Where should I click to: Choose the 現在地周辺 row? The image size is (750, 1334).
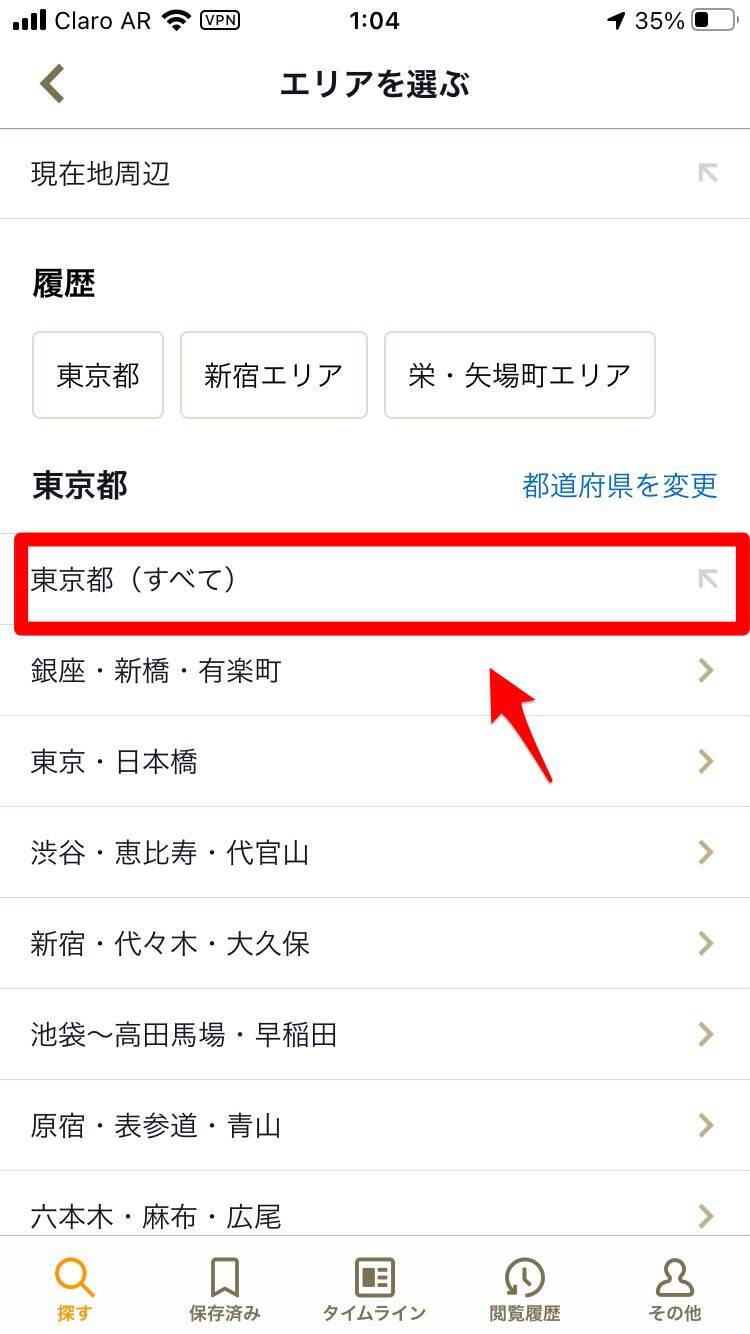click(x=375, y=174)
